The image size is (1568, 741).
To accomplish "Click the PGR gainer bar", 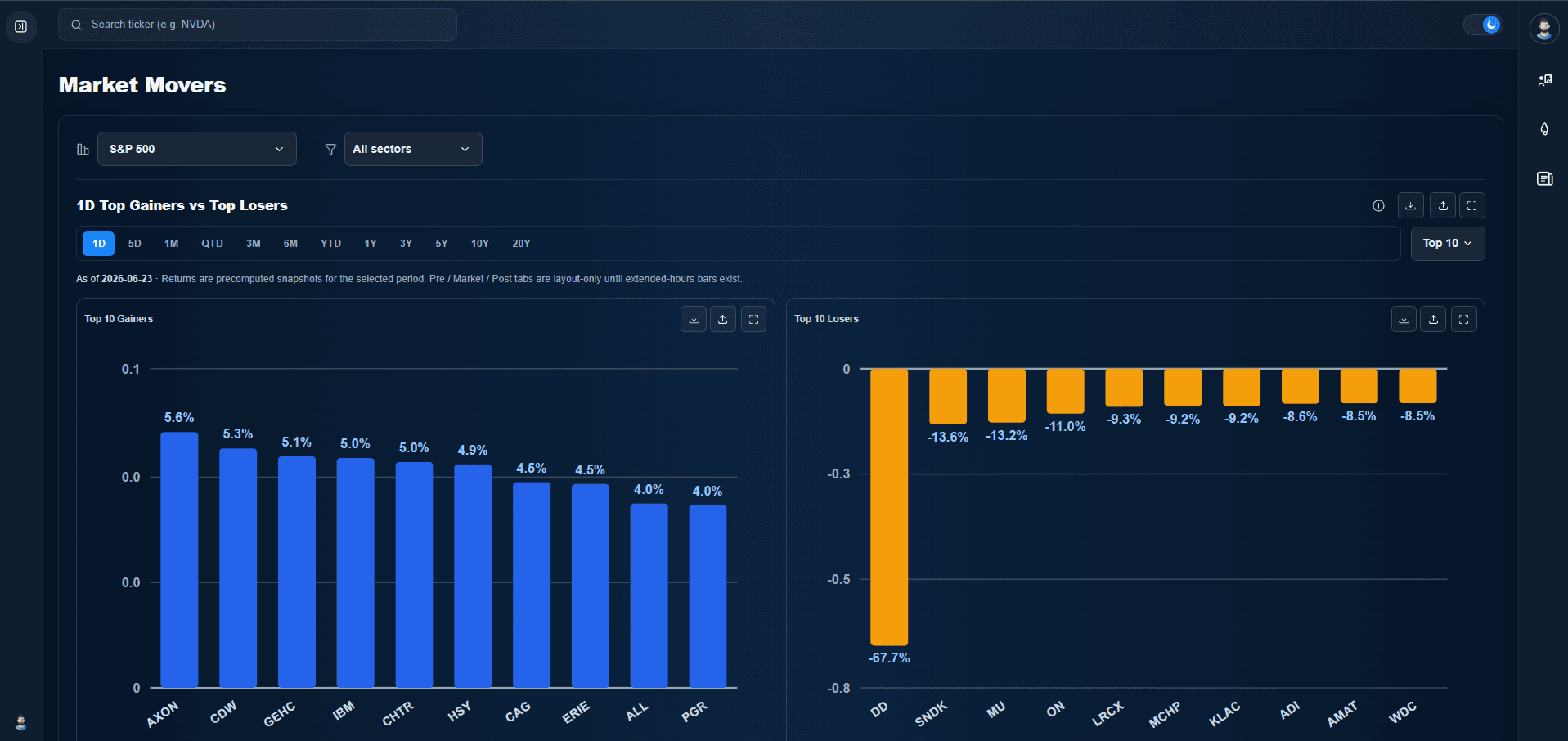I will pos(708,596).
